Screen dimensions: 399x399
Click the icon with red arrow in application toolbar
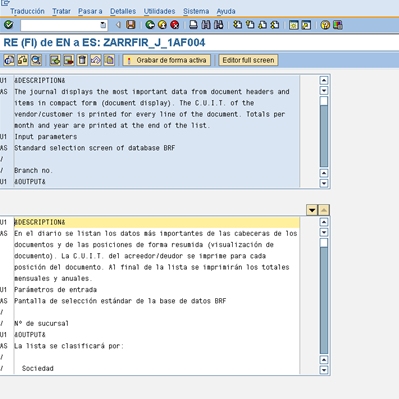click(68, 60)
